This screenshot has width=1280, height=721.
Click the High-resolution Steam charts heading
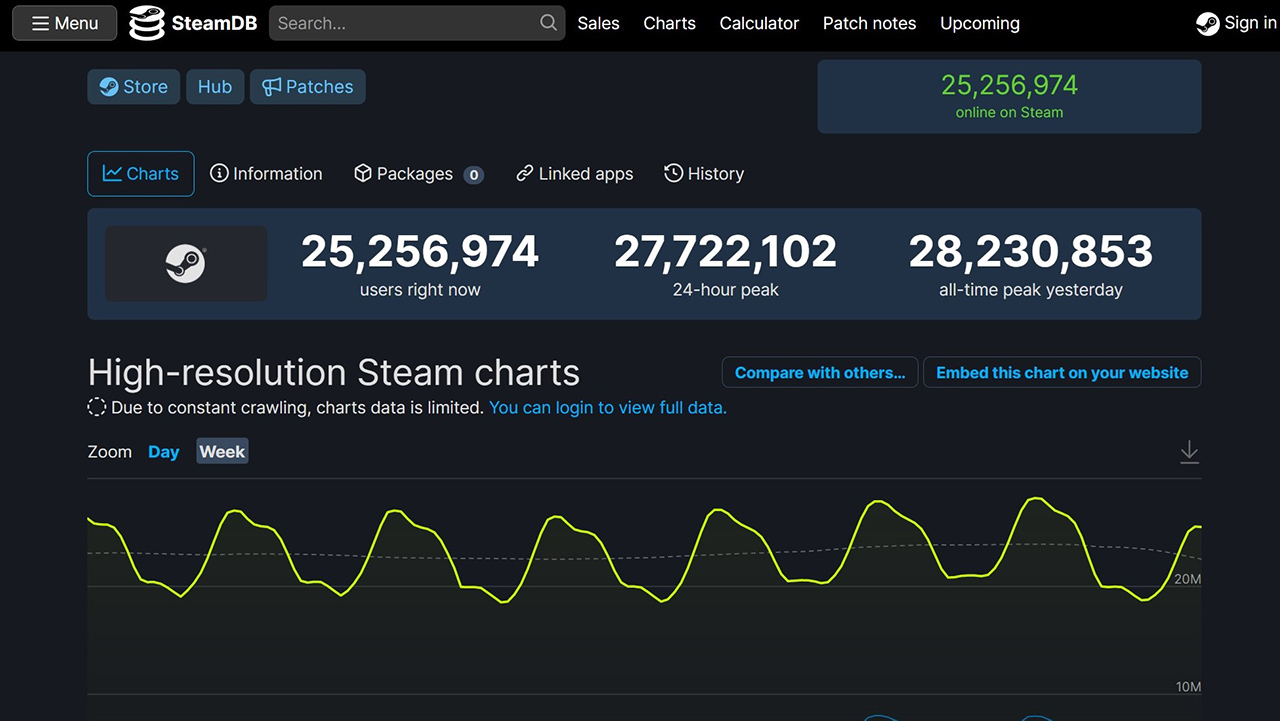[334, 373]
